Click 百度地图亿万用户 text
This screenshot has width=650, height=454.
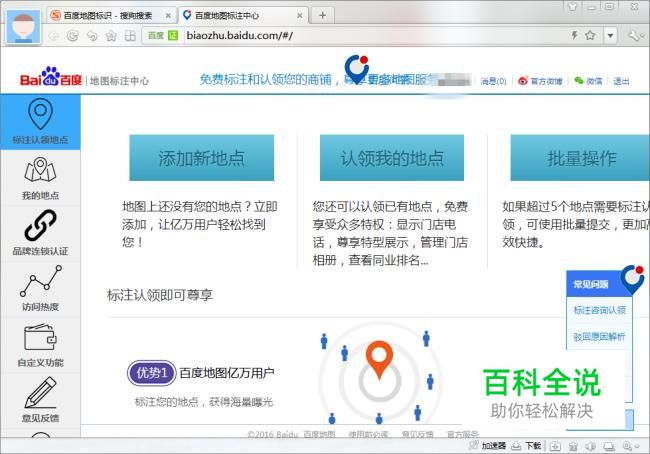[x=227, y=373]
